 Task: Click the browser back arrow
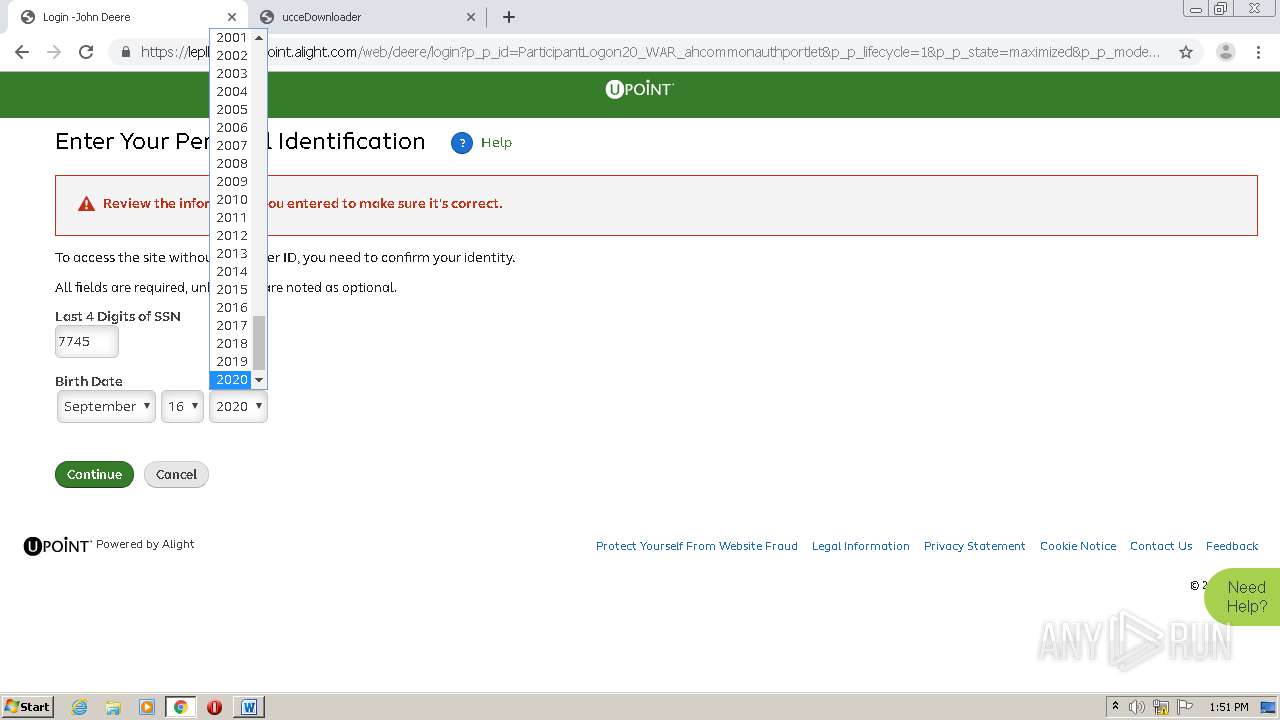coord(22,52)
